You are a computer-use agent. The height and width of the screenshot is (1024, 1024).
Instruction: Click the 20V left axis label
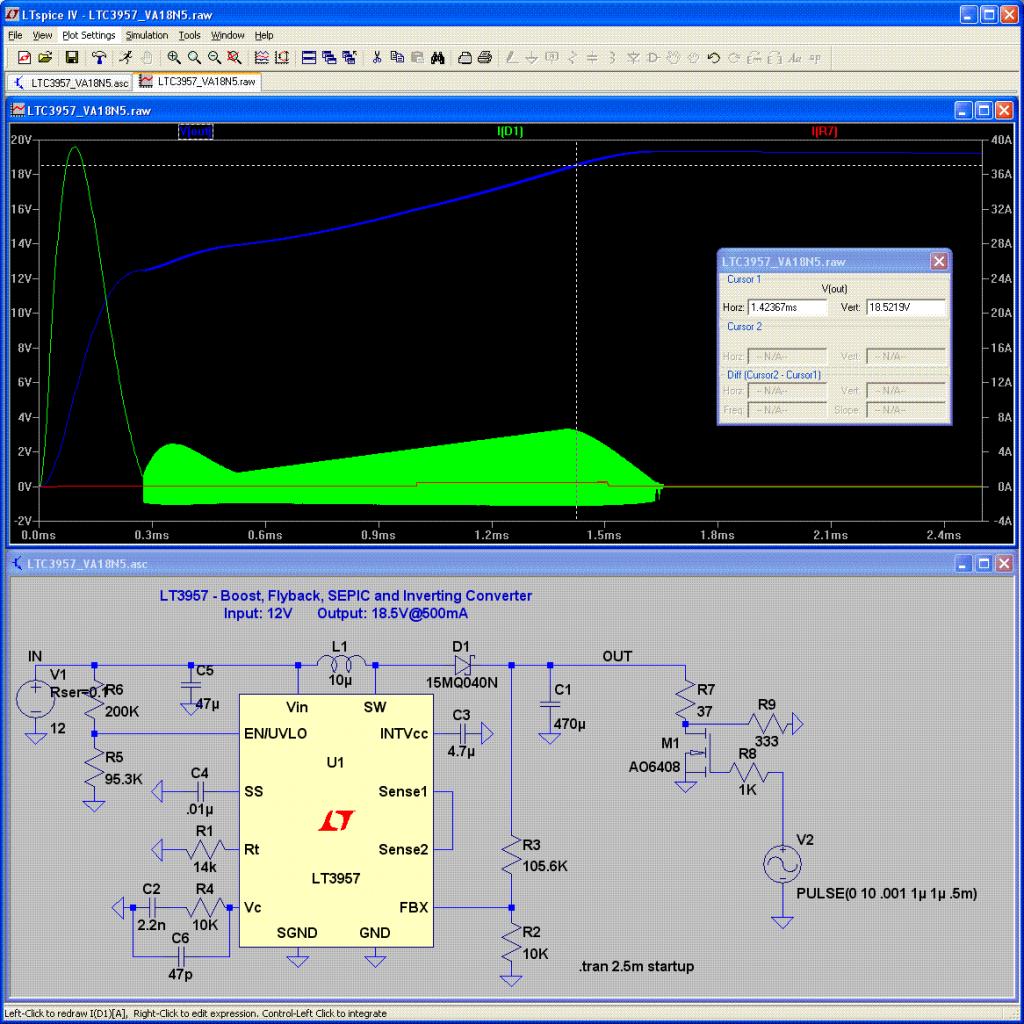tap(20, 139)
